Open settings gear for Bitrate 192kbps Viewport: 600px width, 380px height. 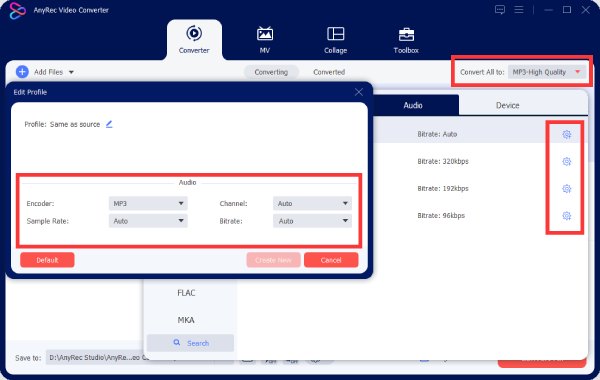(x=567, y=189)
